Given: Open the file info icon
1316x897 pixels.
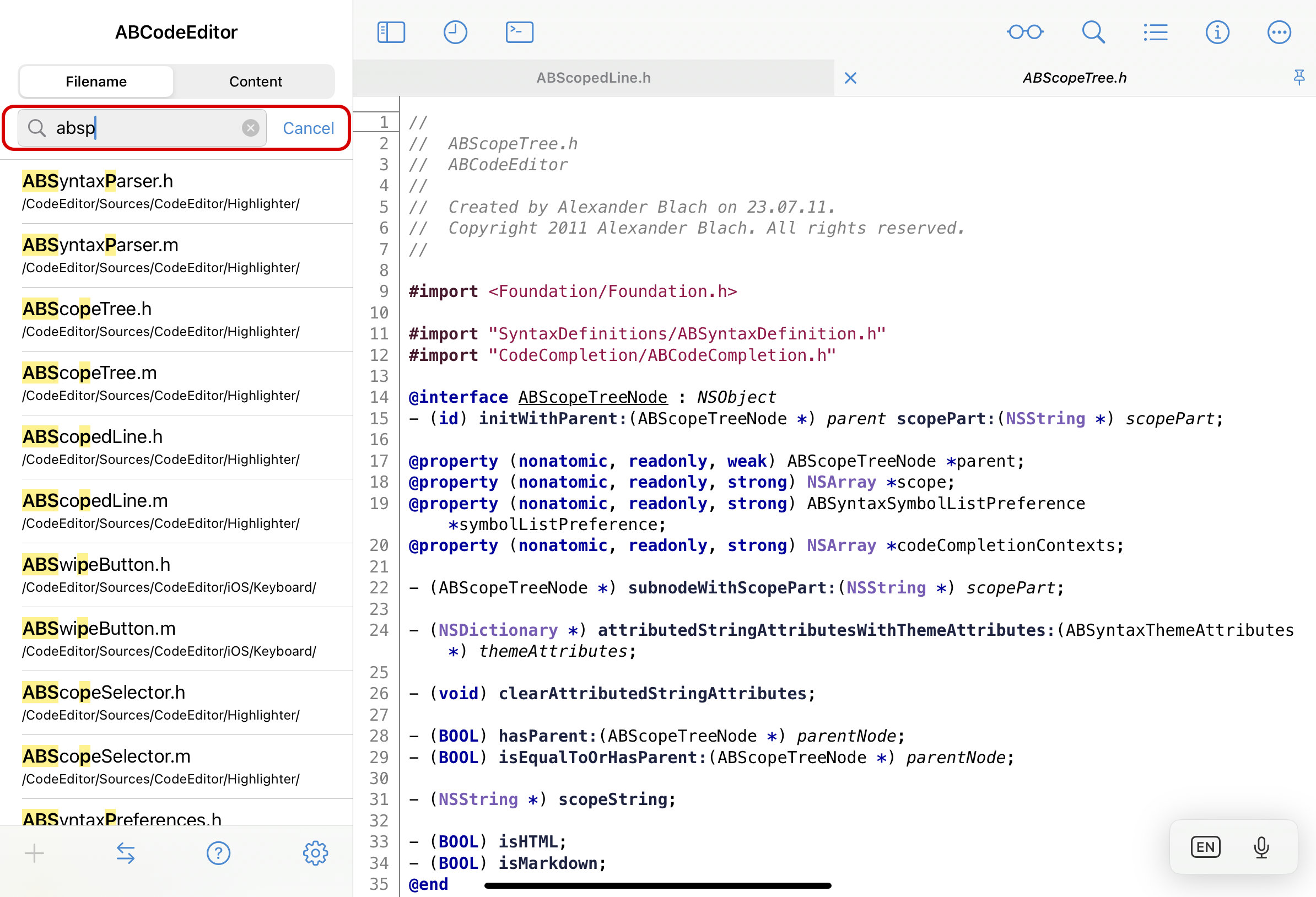Looking at the screenshot, I should [x=1217, y=33].
